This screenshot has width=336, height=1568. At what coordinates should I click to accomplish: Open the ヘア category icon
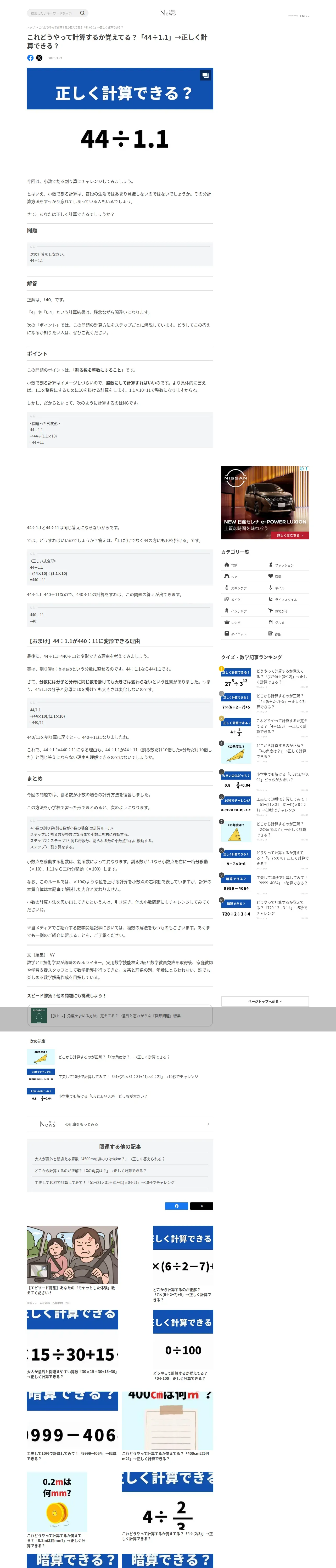coord(227,577)
